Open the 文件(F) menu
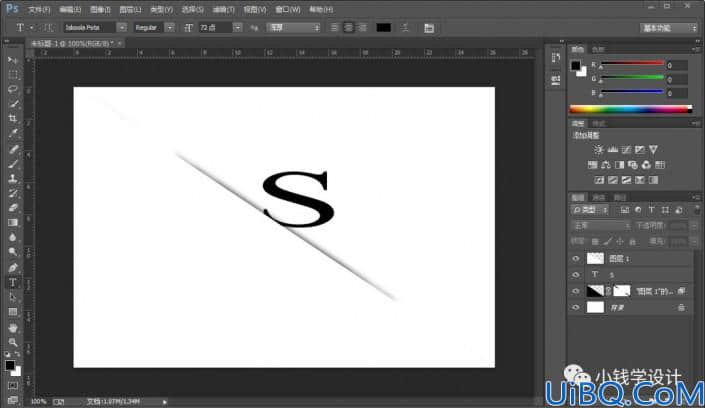705x408 pixels. (x=39, y=9)
